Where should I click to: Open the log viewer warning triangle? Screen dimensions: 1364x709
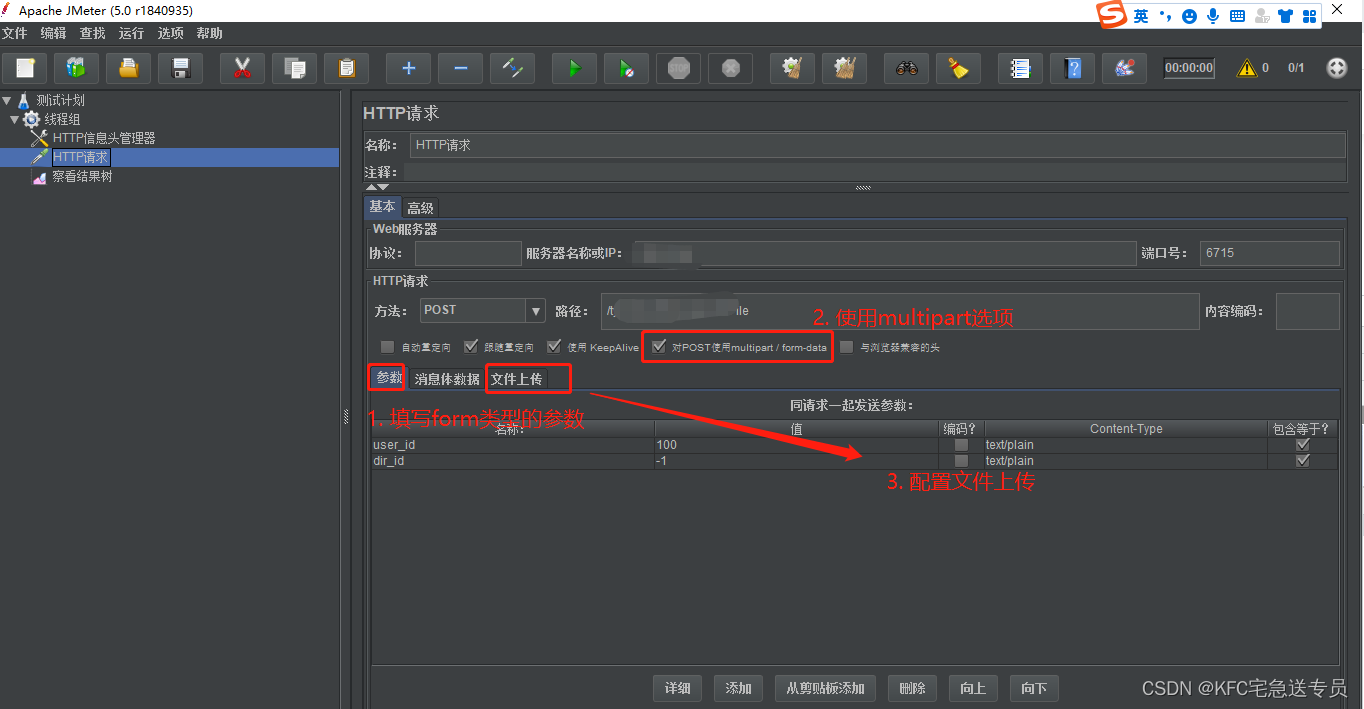1247,68
